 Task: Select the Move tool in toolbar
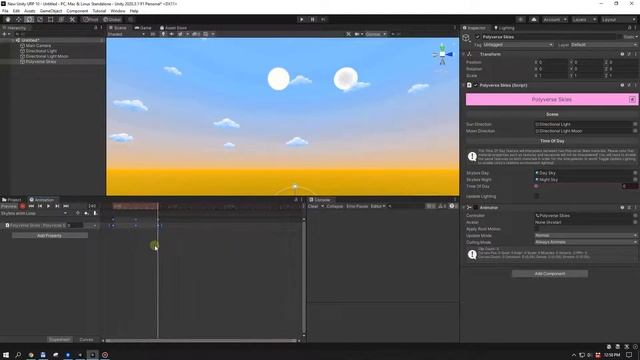(x=18, y=19)
